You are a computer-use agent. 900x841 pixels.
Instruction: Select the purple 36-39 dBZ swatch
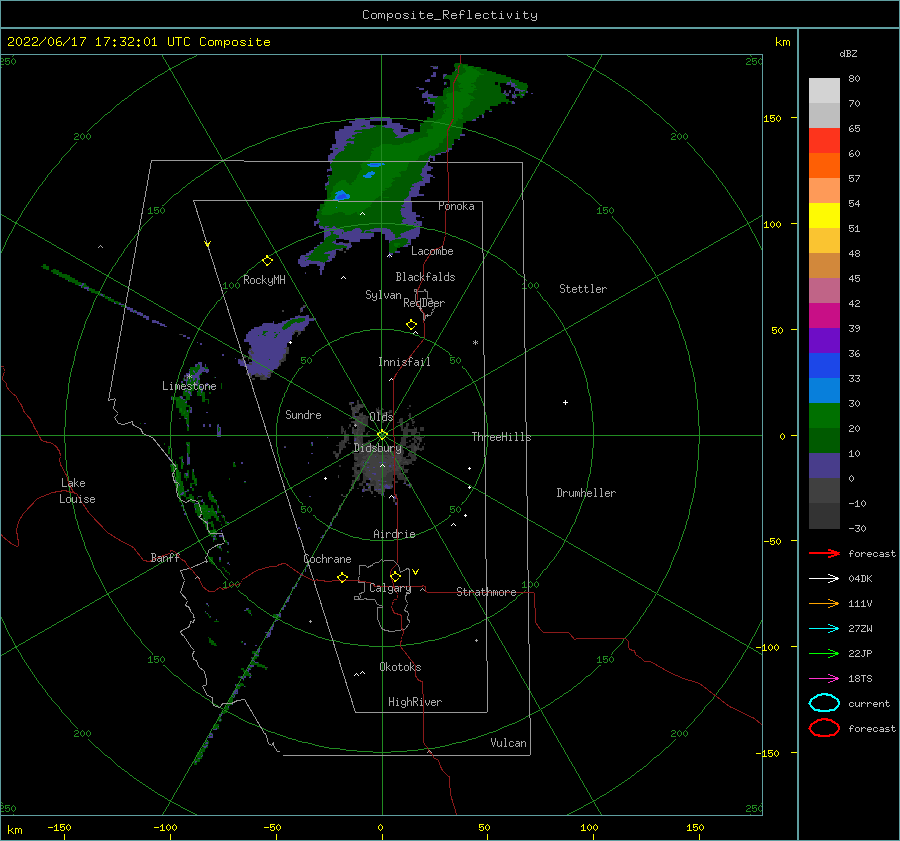click(824, 340)
